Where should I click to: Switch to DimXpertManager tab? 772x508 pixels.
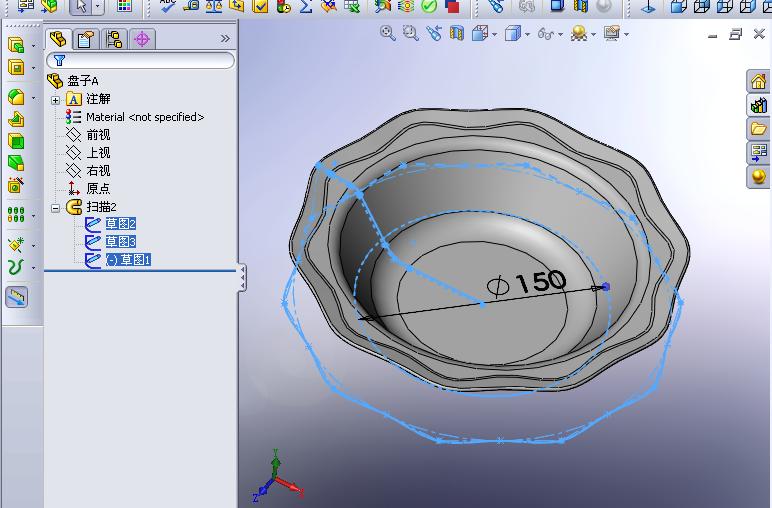pyautogui.click(x=142, y=39)
